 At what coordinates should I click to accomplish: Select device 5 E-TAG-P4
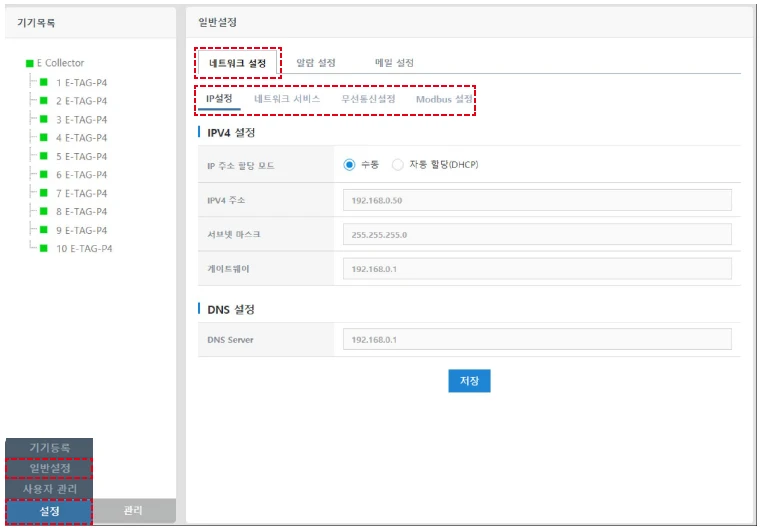[81, 156]
